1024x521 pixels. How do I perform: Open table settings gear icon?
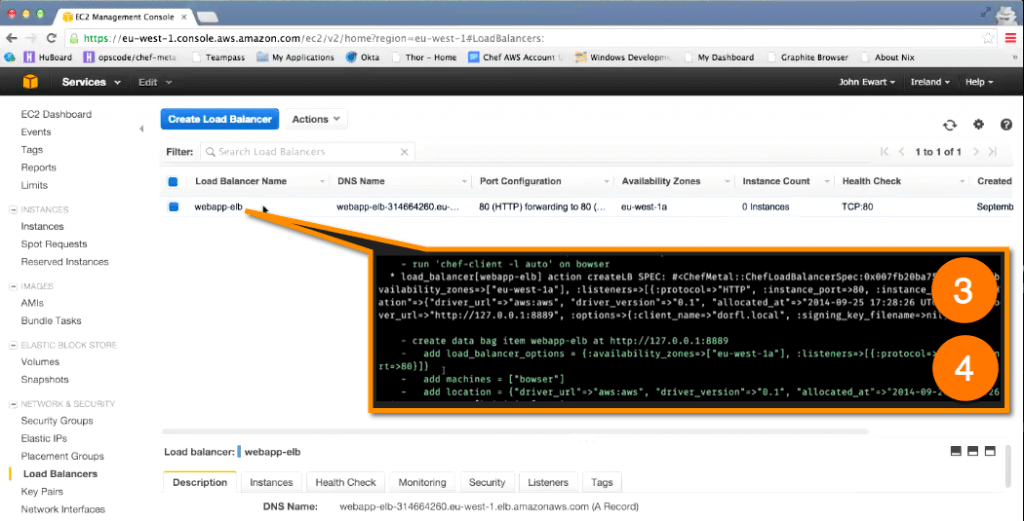point(979,125)
